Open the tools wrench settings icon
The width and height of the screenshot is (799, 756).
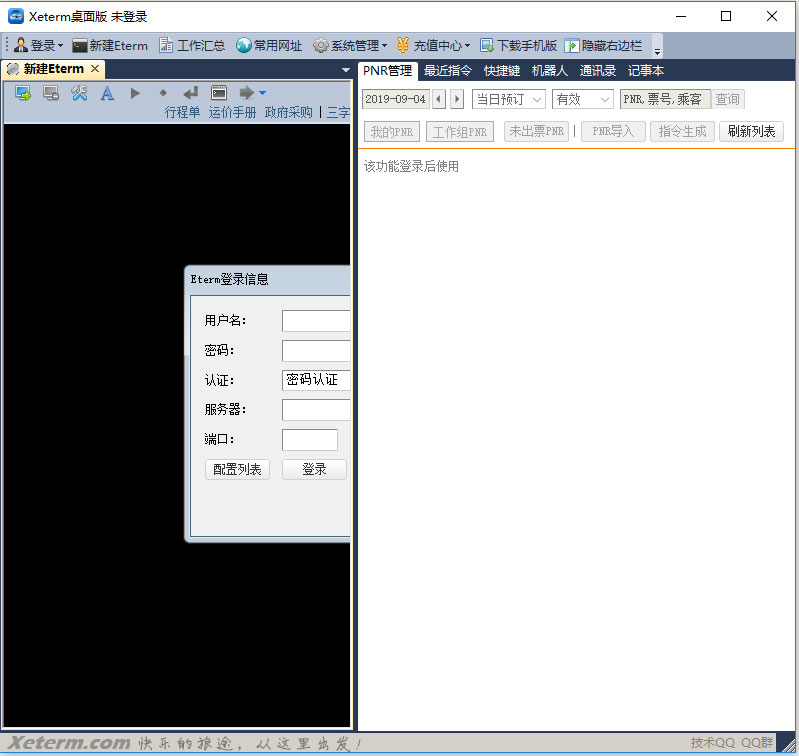[79, 93]
